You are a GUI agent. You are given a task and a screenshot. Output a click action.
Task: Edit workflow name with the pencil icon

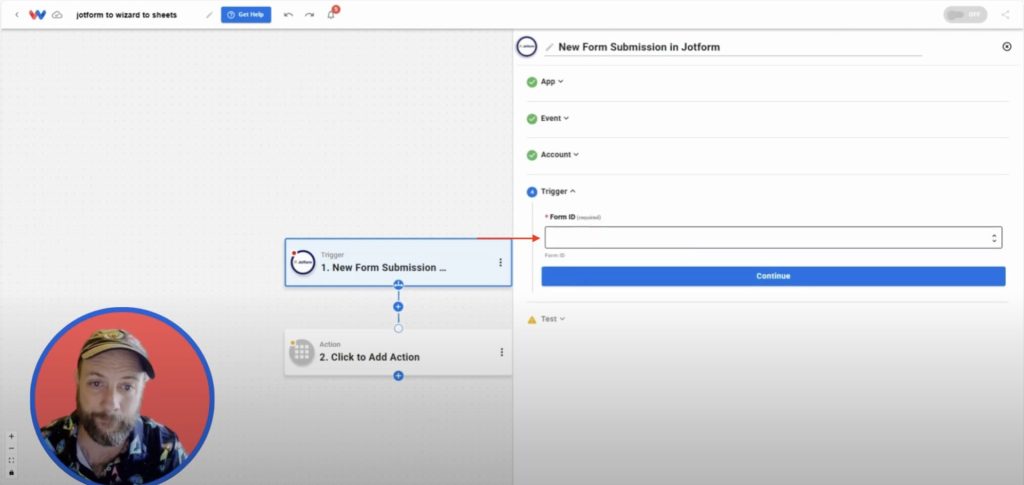pos(209,14)
